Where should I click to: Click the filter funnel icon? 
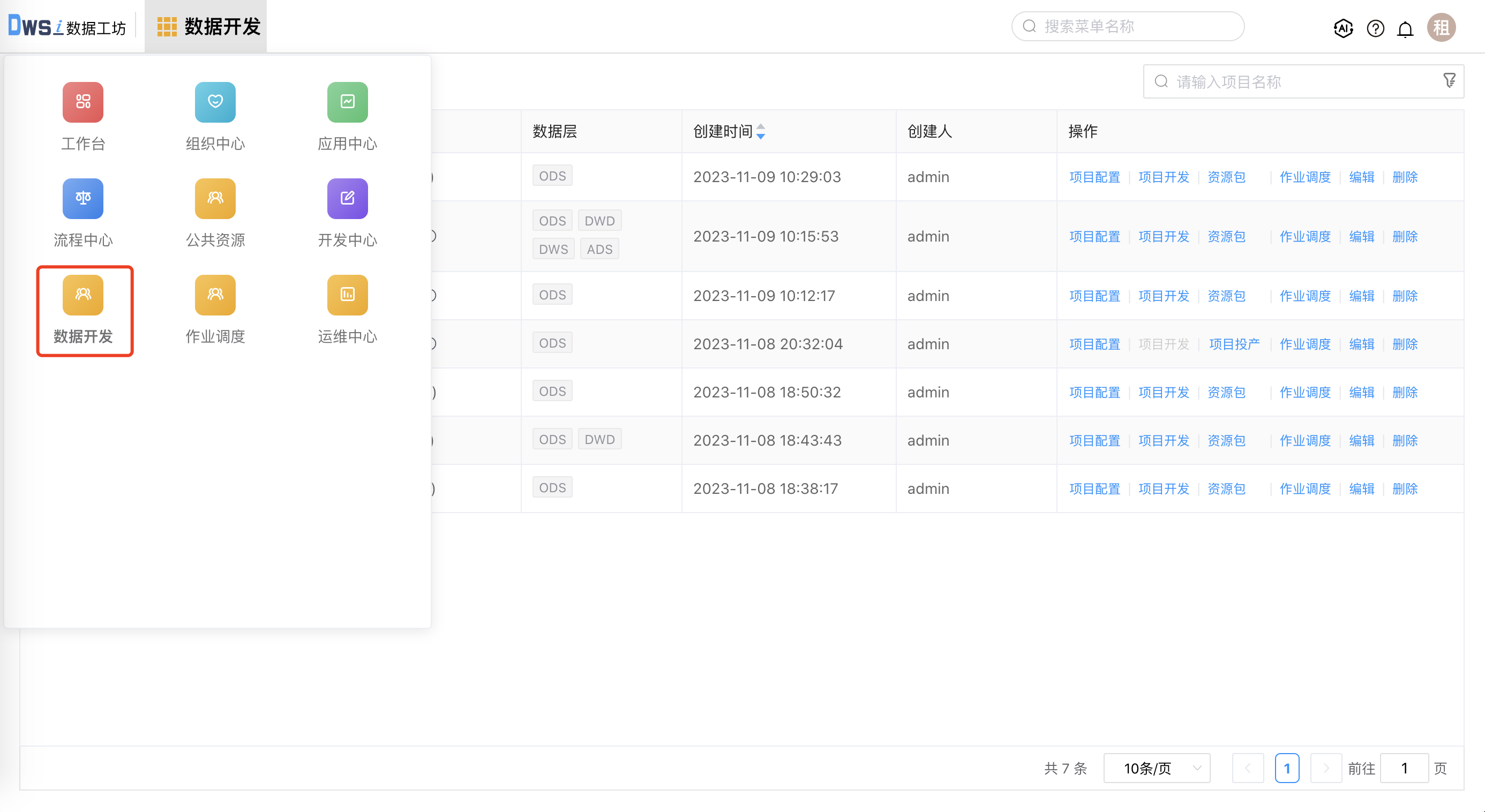coord(1449,81)
